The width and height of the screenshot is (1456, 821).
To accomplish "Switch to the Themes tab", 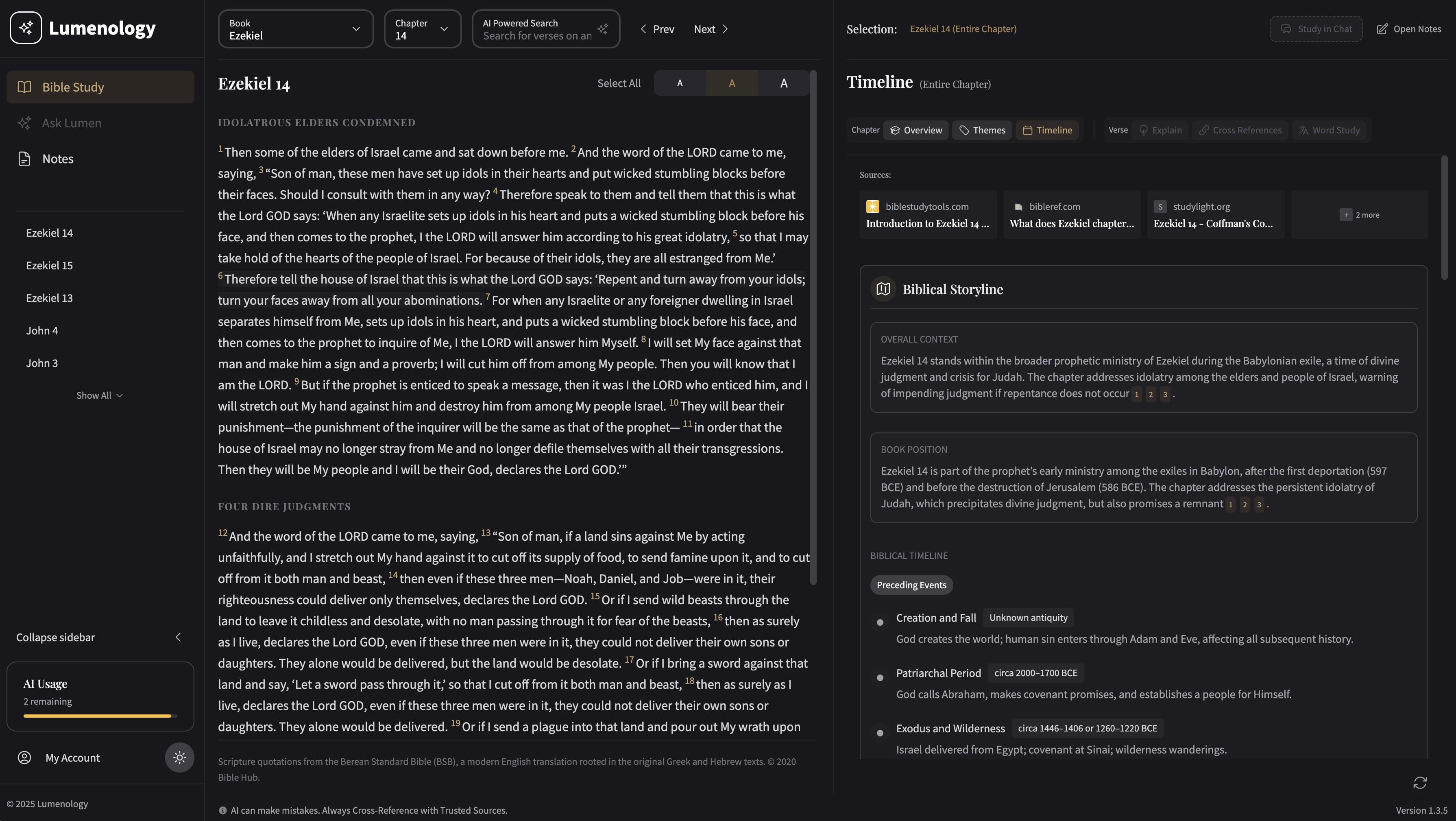I will click(982, 130).
